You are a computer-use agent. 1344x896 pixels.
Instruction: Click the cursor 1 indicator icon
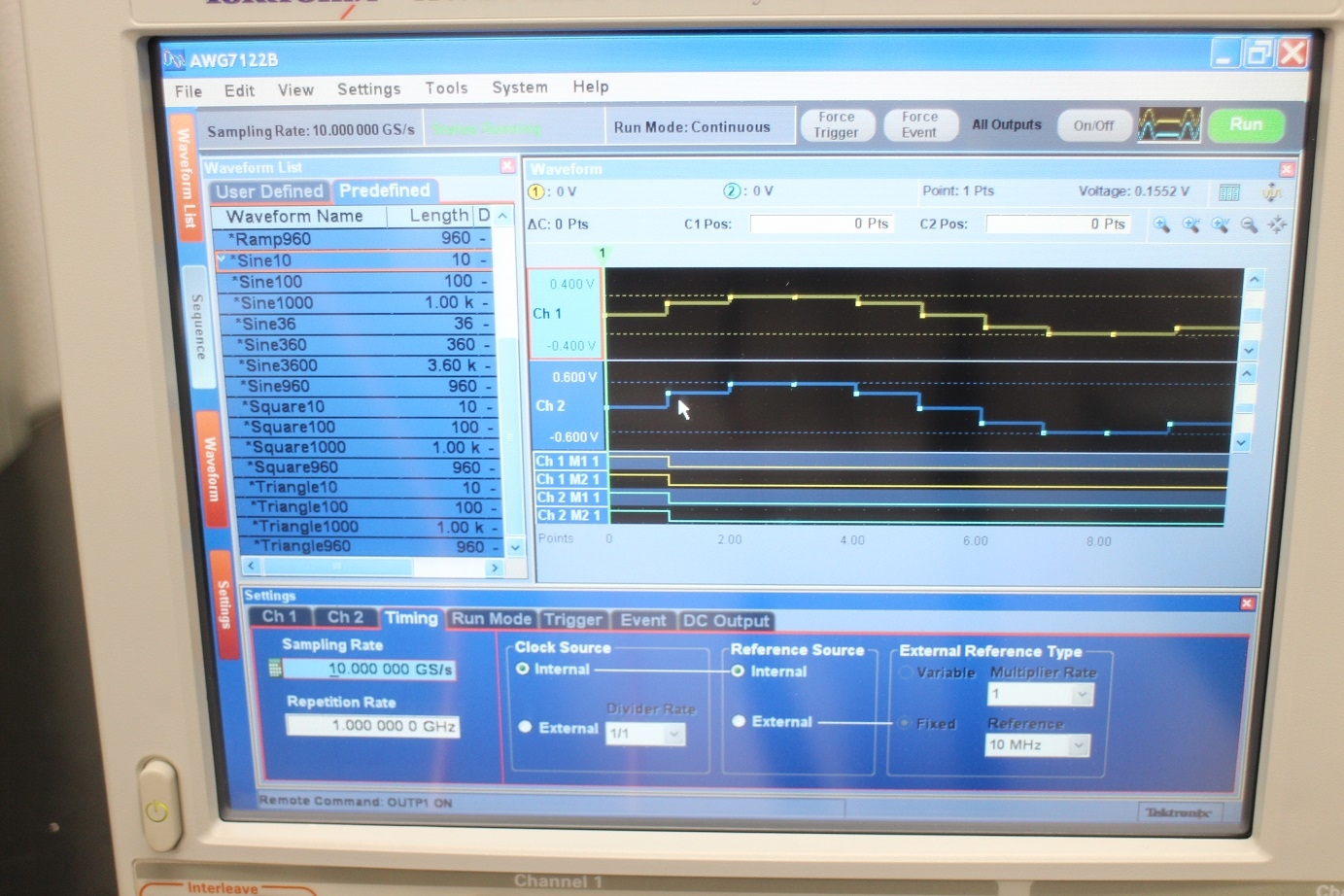534,191
